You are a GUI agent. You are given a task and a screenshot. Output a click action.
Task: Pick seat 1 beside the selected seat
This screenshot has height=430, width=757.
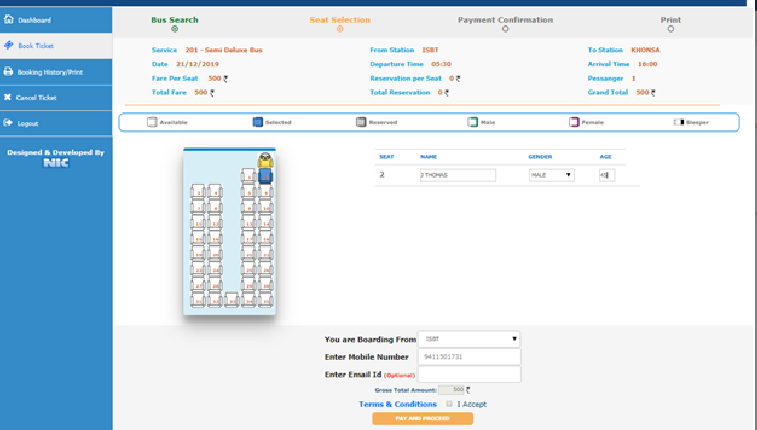click(249, 175)
